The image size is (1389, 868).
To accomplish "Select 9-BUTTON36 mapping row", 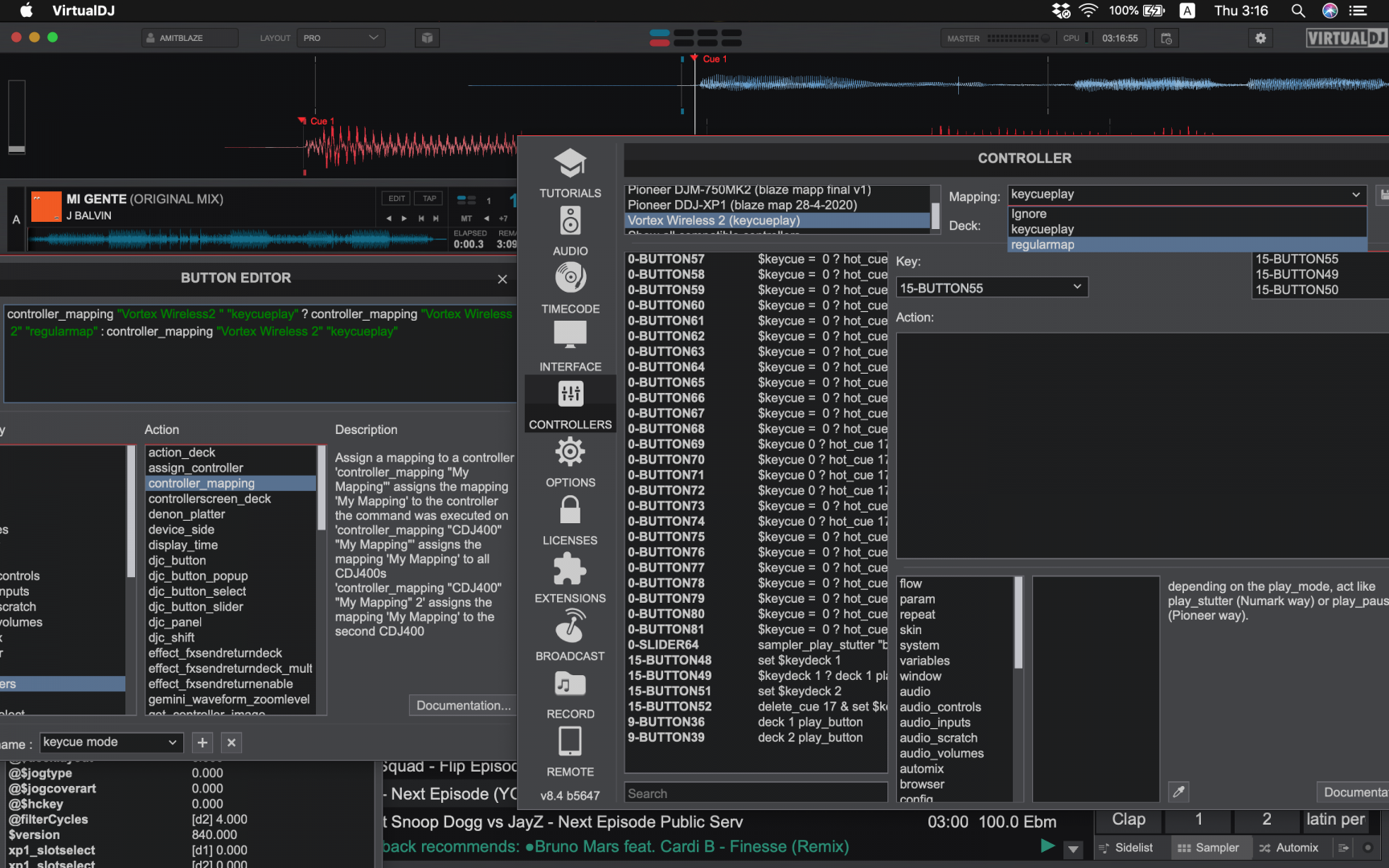I will (756, 722).
